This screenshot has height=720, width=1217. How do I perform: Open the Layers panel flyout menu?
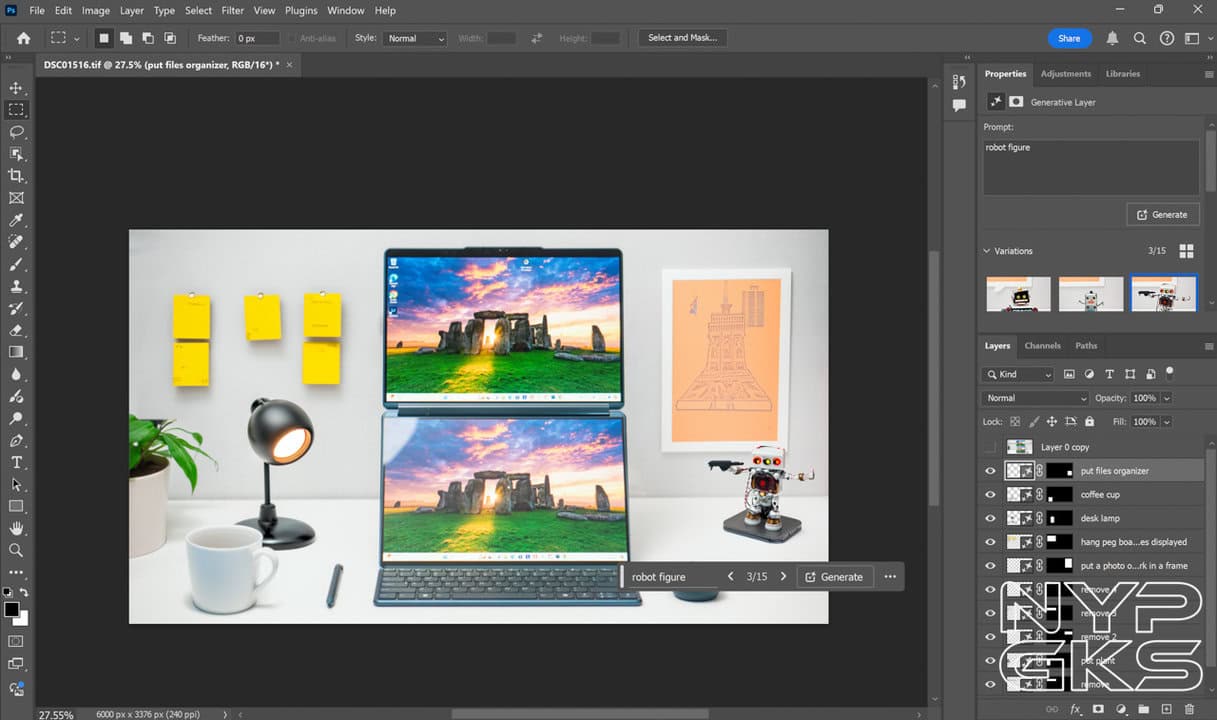(1209, 346)
